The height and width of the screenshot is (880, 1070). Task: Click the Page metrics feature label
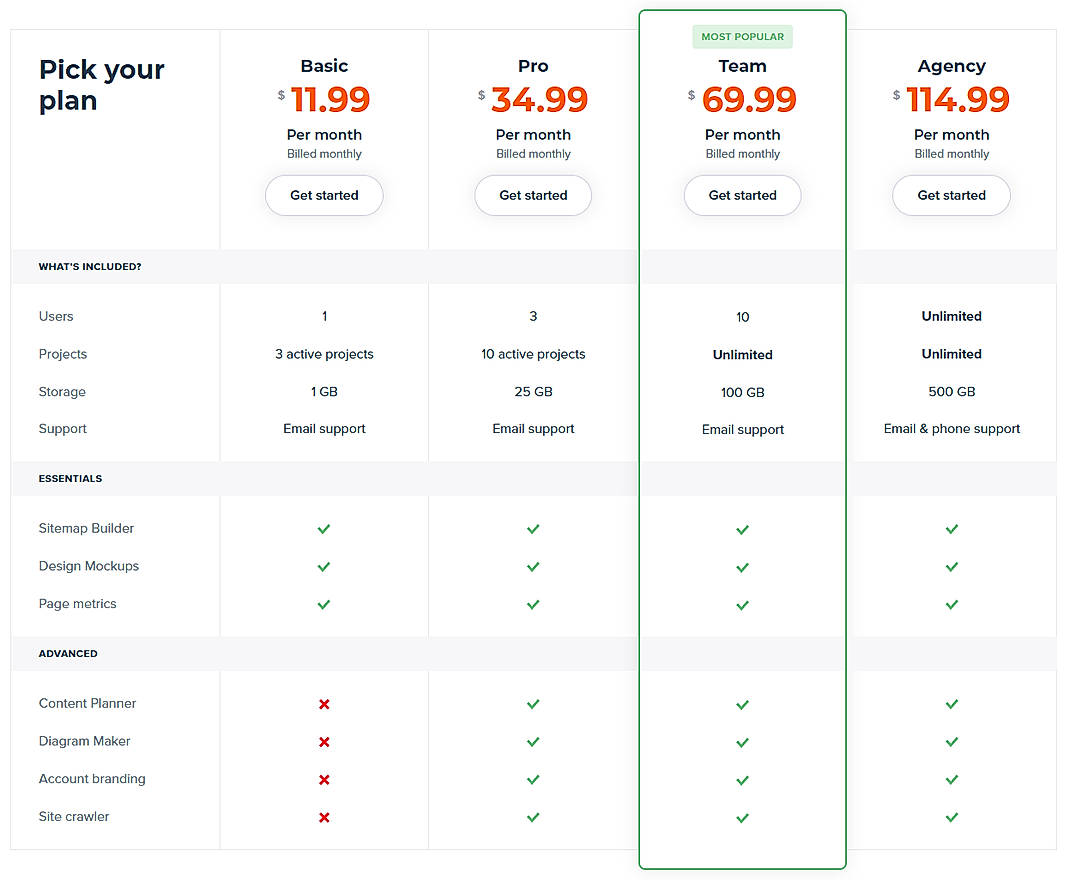pos(78,604)
